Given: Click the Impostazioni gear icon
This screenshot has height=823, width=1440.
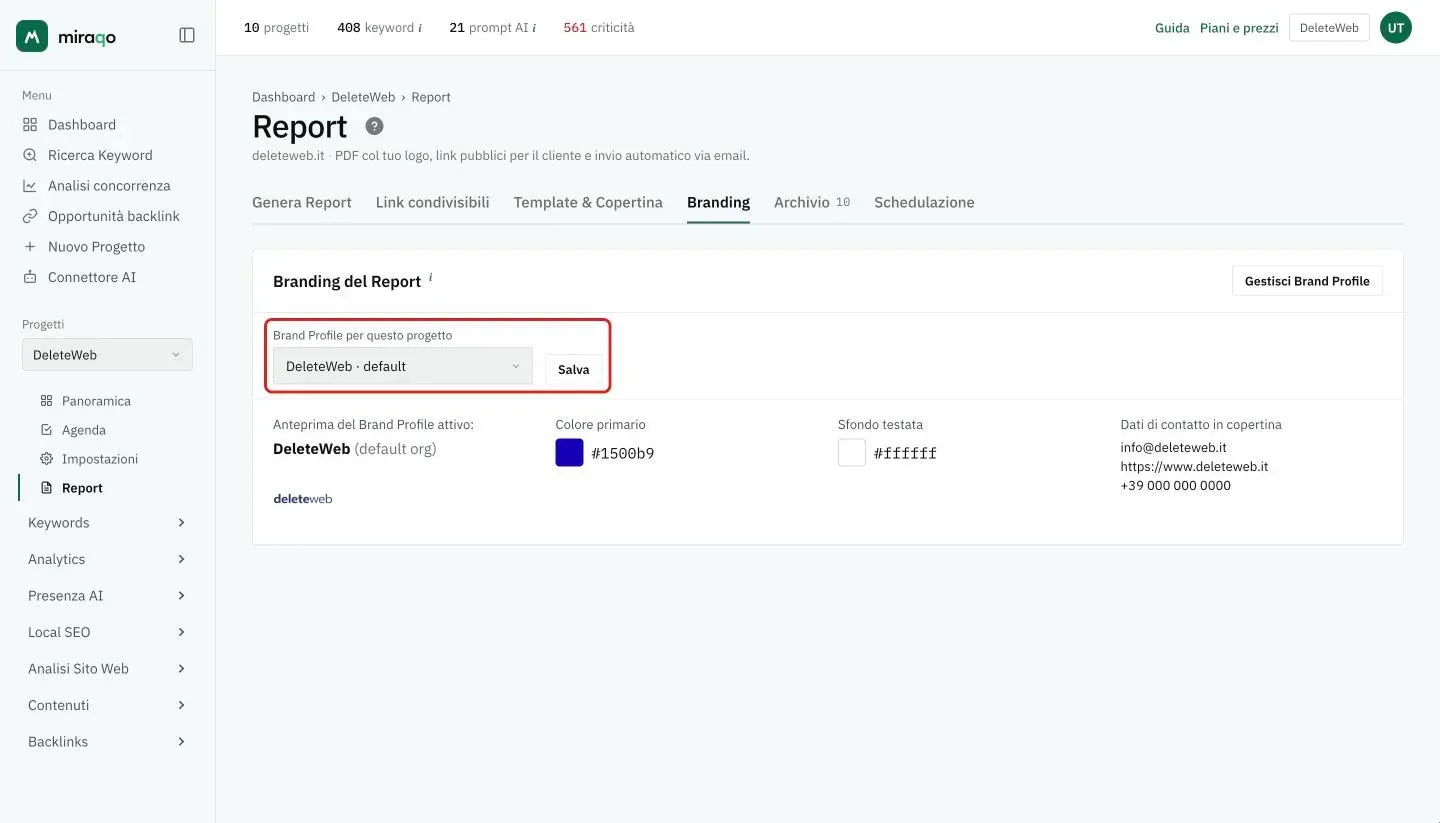Looking at the screenshot, I should (46, 459).
